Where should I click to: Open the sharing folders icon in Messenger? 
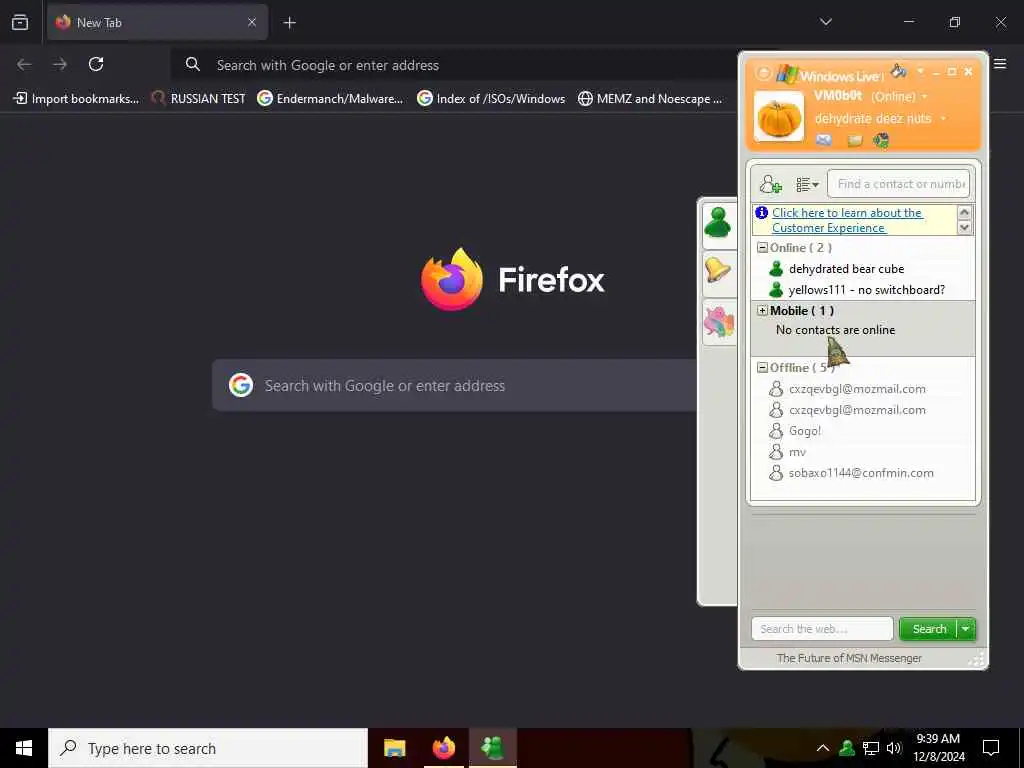point(854,140)
